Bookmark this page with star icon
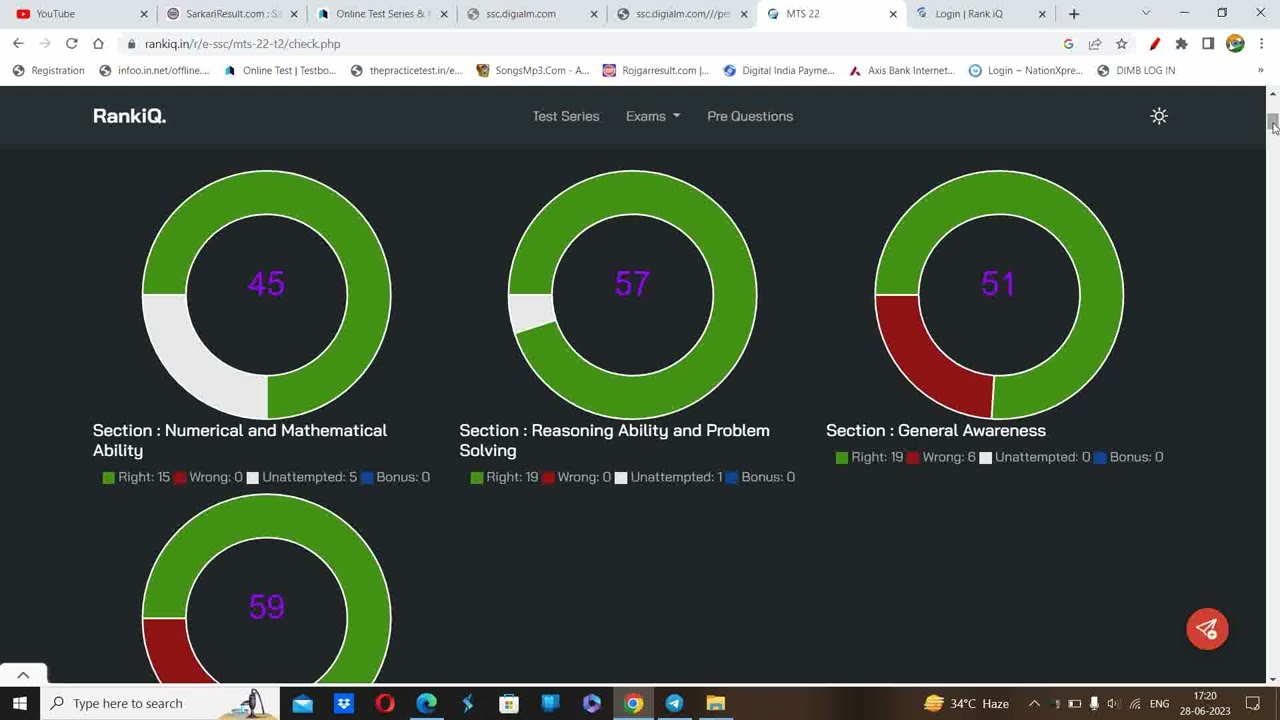 point(1122,44)
